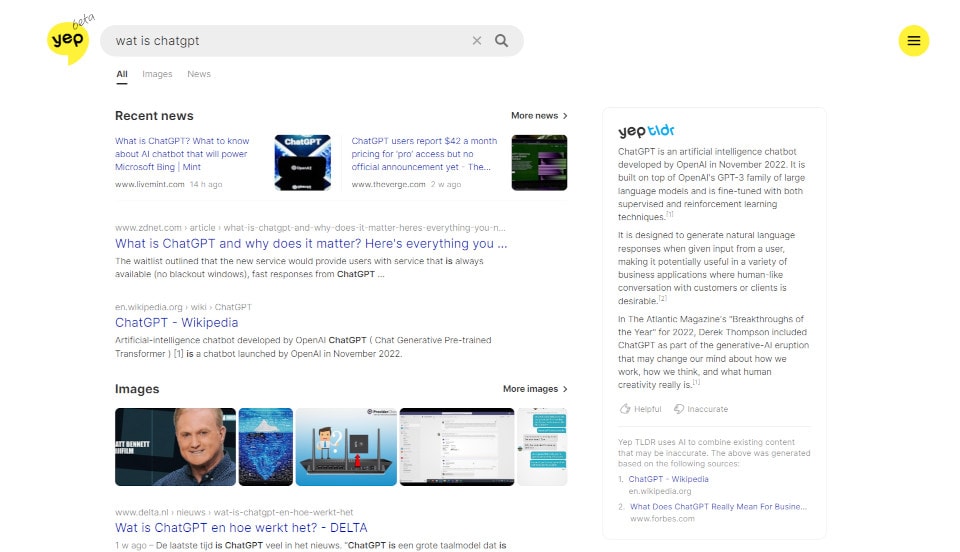Viewport: 960px width, 552px height.
Task: Open the ZDNet What is ChatGPT result
Action: (x=311, y=244)
